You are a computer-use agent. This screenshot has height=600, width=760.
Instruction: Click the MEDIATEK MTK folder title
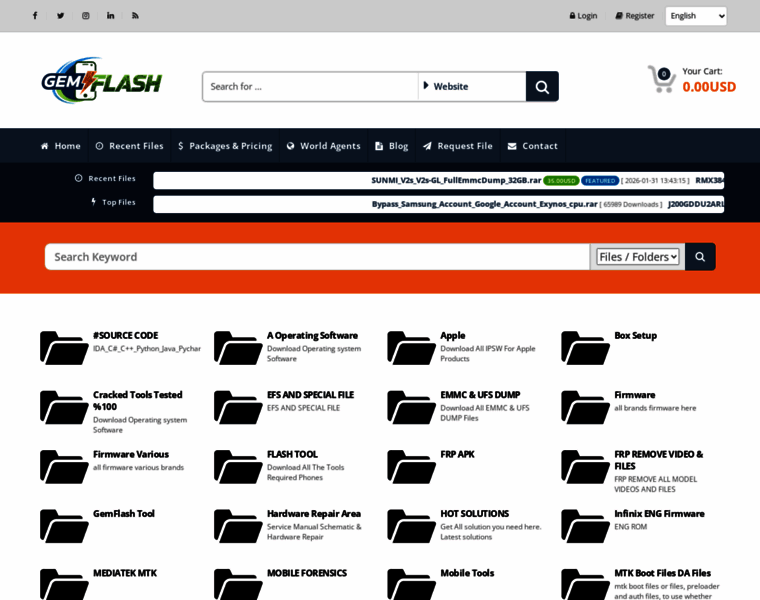(x=125, y=573)
